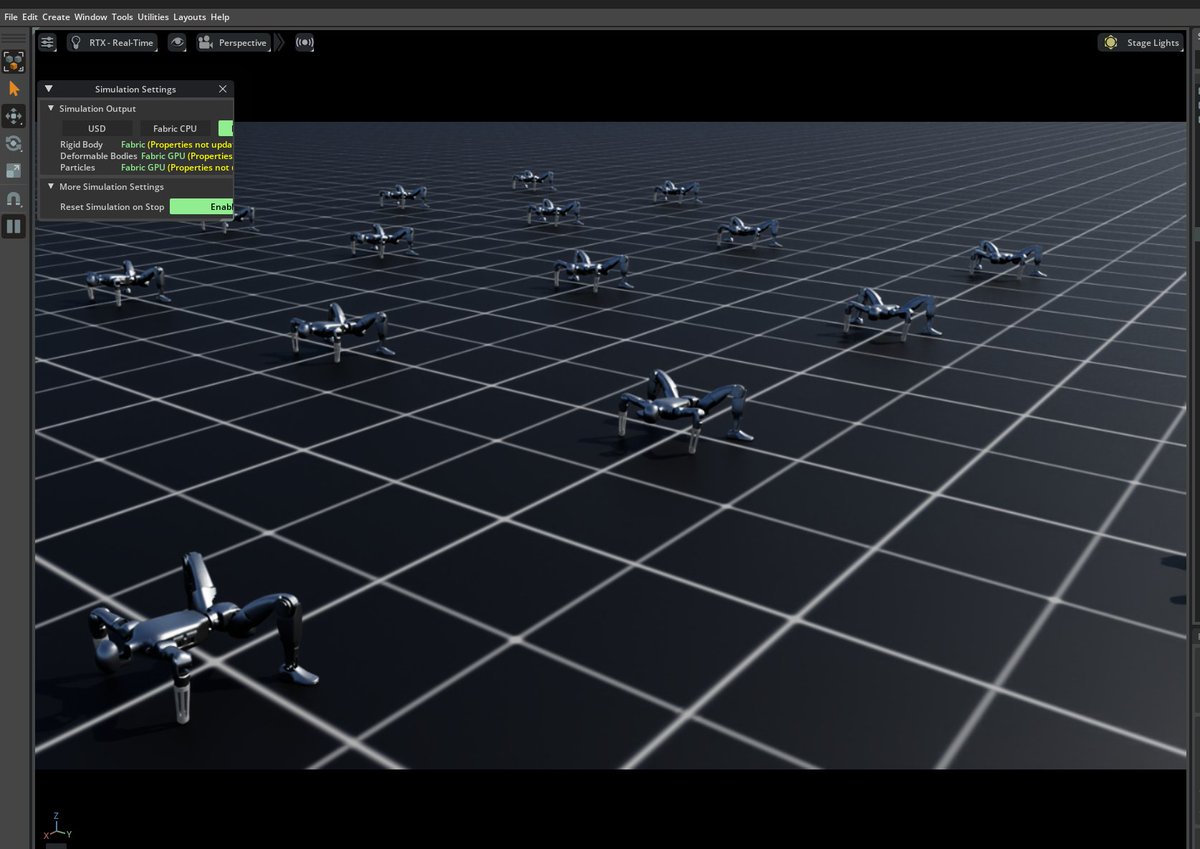Click the toolbar drag handle grip lines
This screenshot has height=849, width=1200.
pyautogui.click(x=13, y=38)
